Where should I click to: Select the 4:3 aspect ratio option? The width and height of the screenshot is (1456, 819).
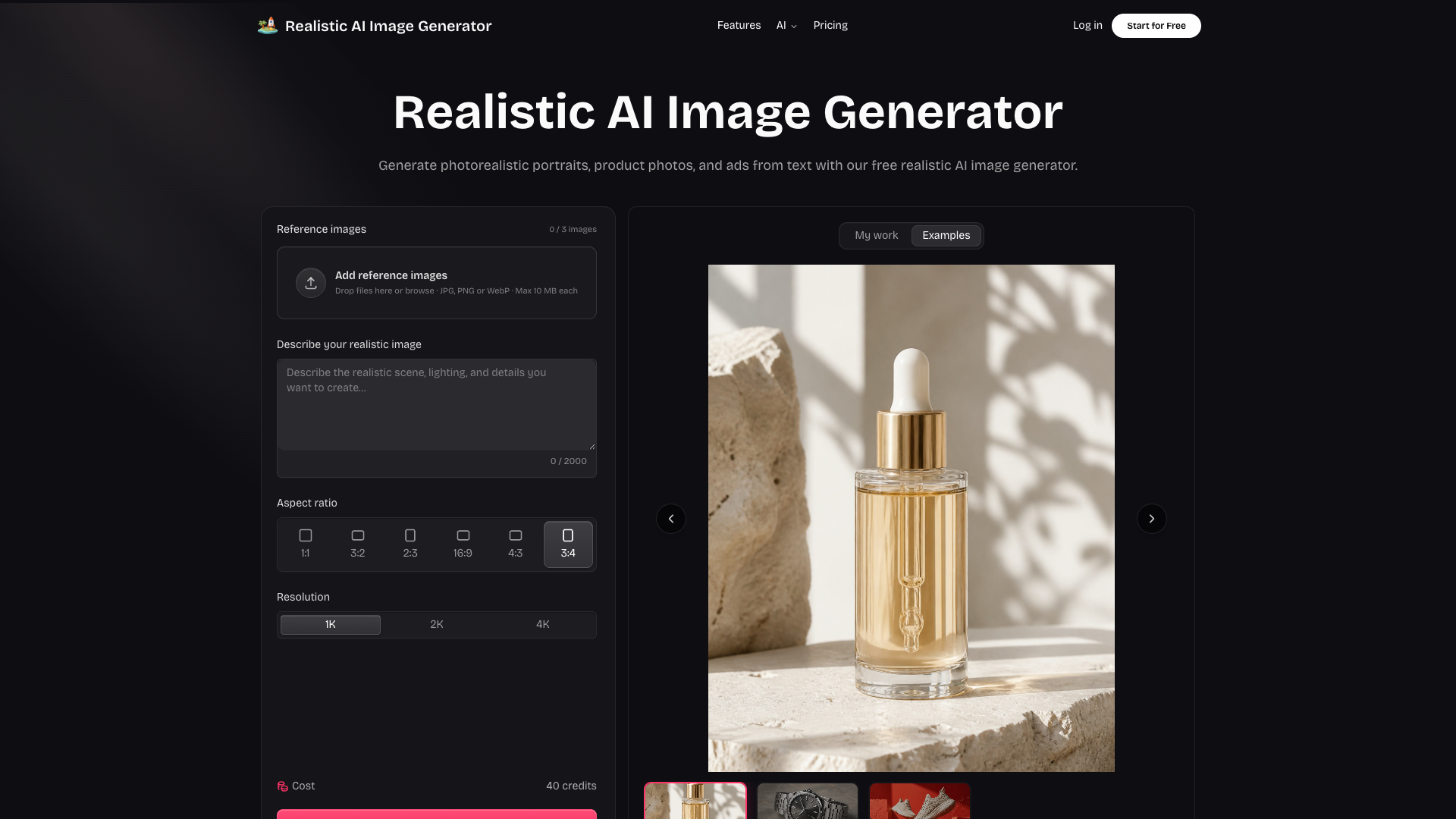516,544
